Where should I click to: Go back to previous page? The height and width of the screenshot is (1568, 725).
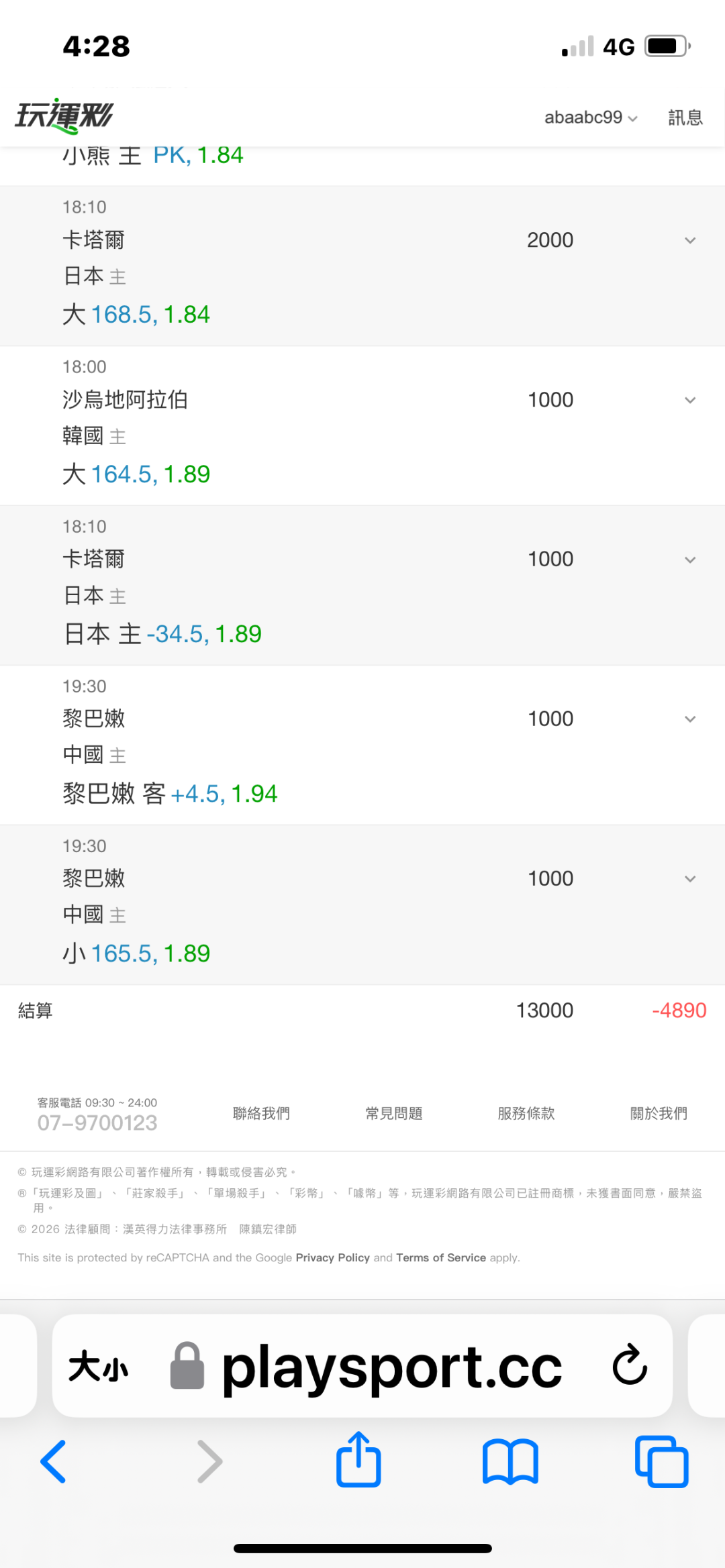tap(53, 1461)
